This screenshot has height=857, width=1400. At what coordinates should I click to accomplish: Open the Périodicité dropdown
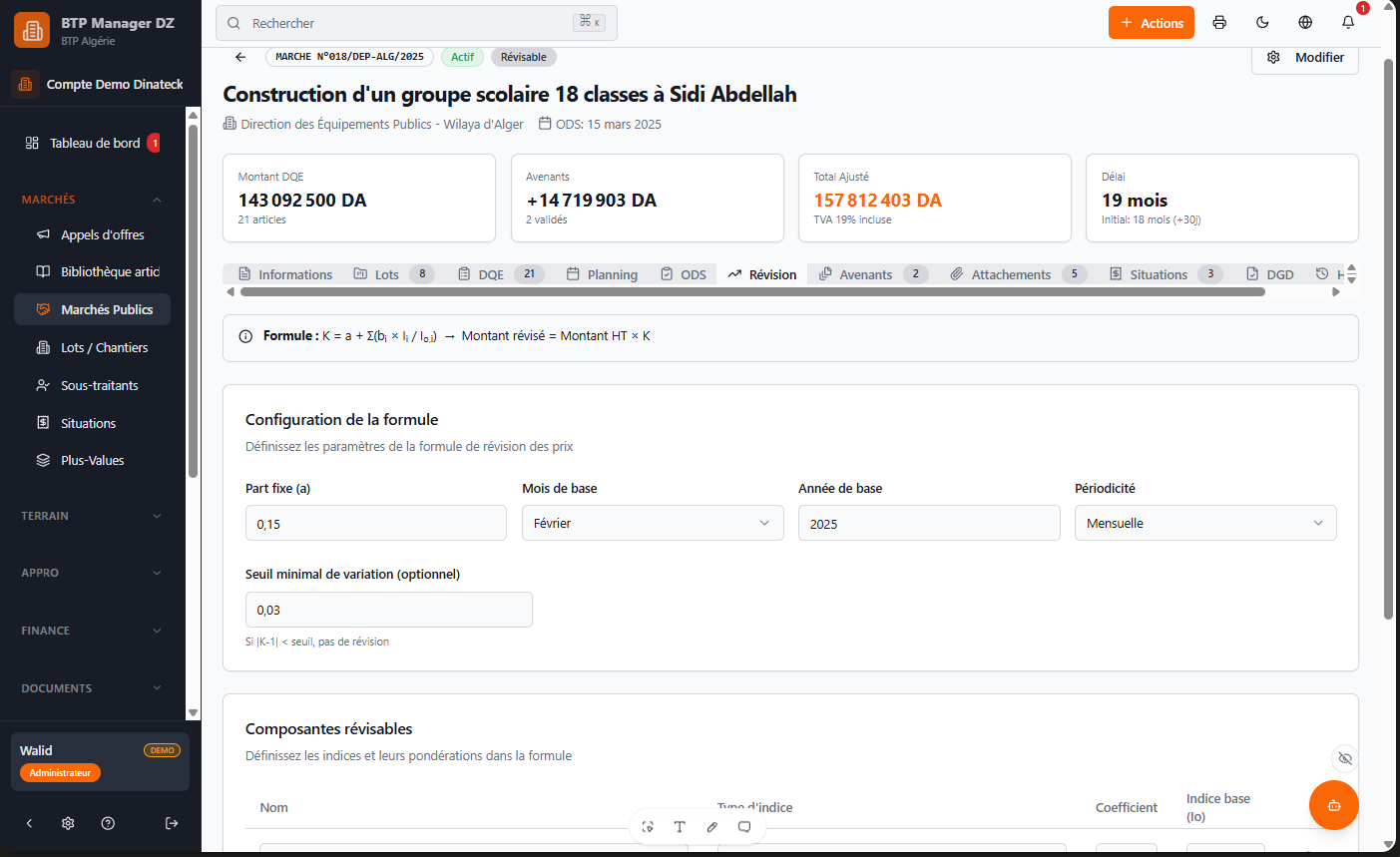pos(1205,523)
